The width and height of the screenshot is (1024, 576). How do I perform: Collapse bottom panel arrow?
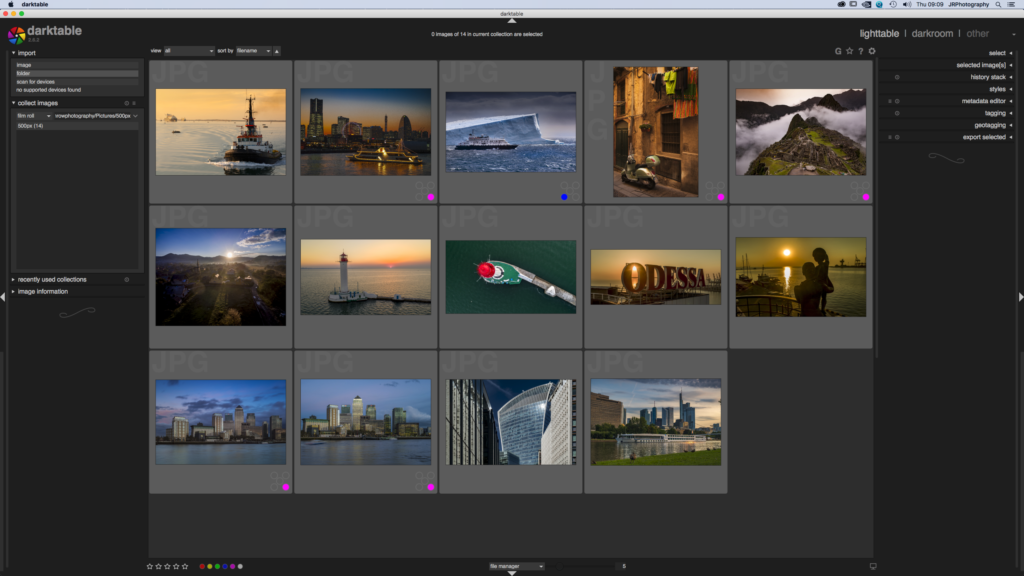(512, 573)
